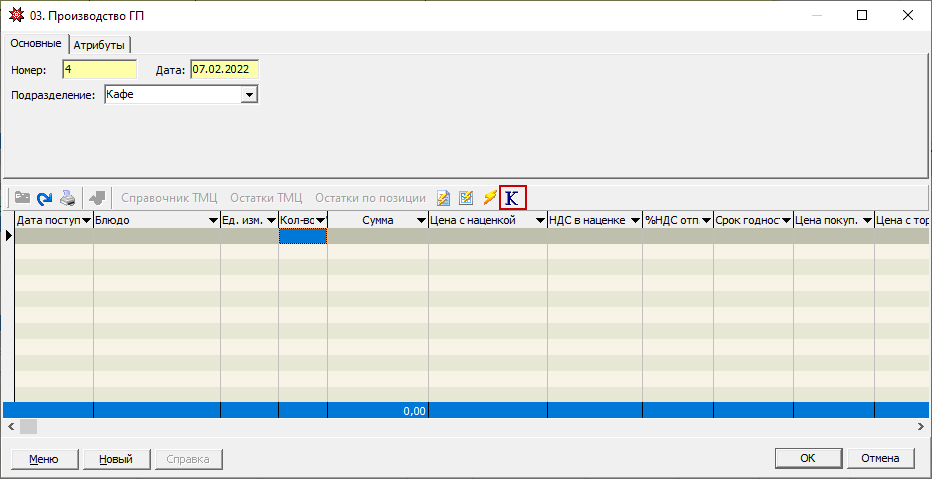
Task: Click the Меню button
Action: [x=43, y=459]
